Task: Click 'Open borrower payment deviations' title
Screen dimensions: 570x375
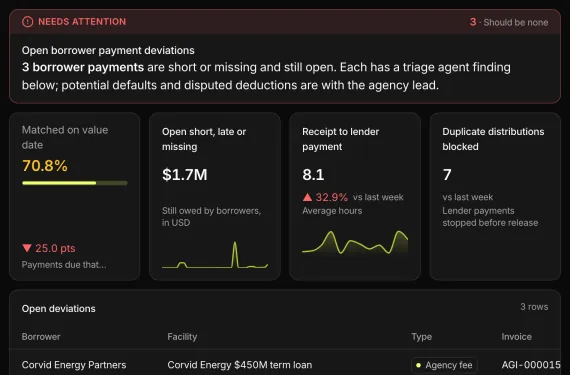Action: pyautogui.click(x=108, y=50)
